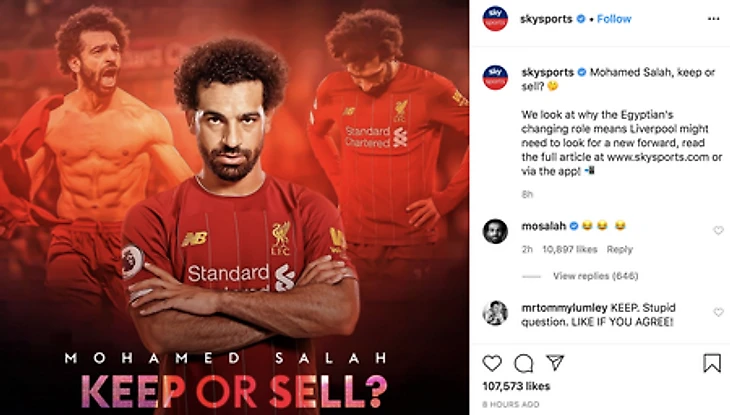Expand View replies (646)
Screen dimensions: 730x415
pos(595,276)
